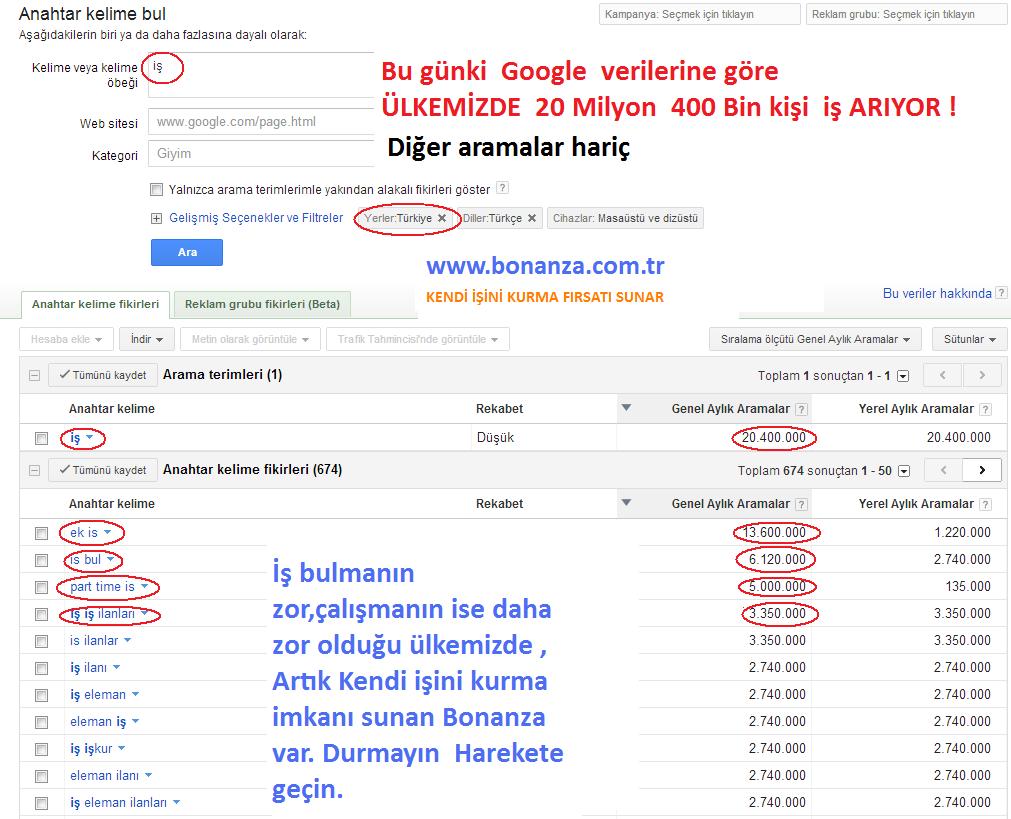Click next-page arrow in Arama terimleri pager
Screen dimensions: 1011x819
click(x=982, y=375)
